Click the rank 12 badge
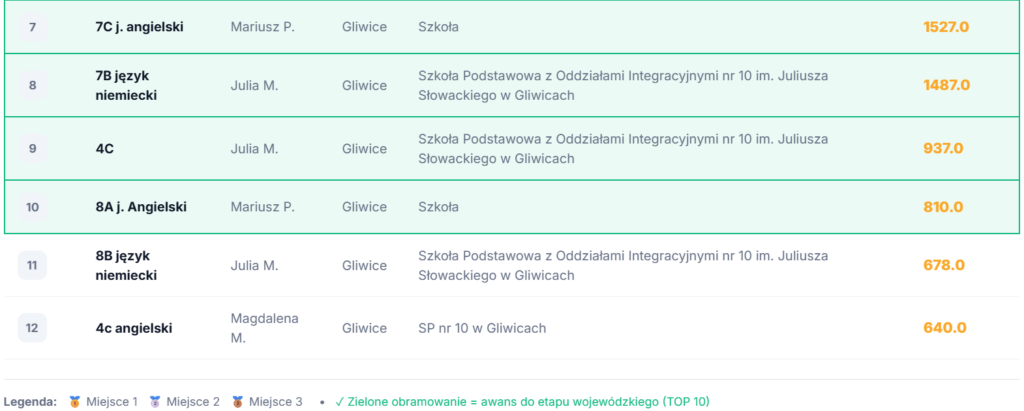Screen dimensions: 1024x411 coord(32,328)
